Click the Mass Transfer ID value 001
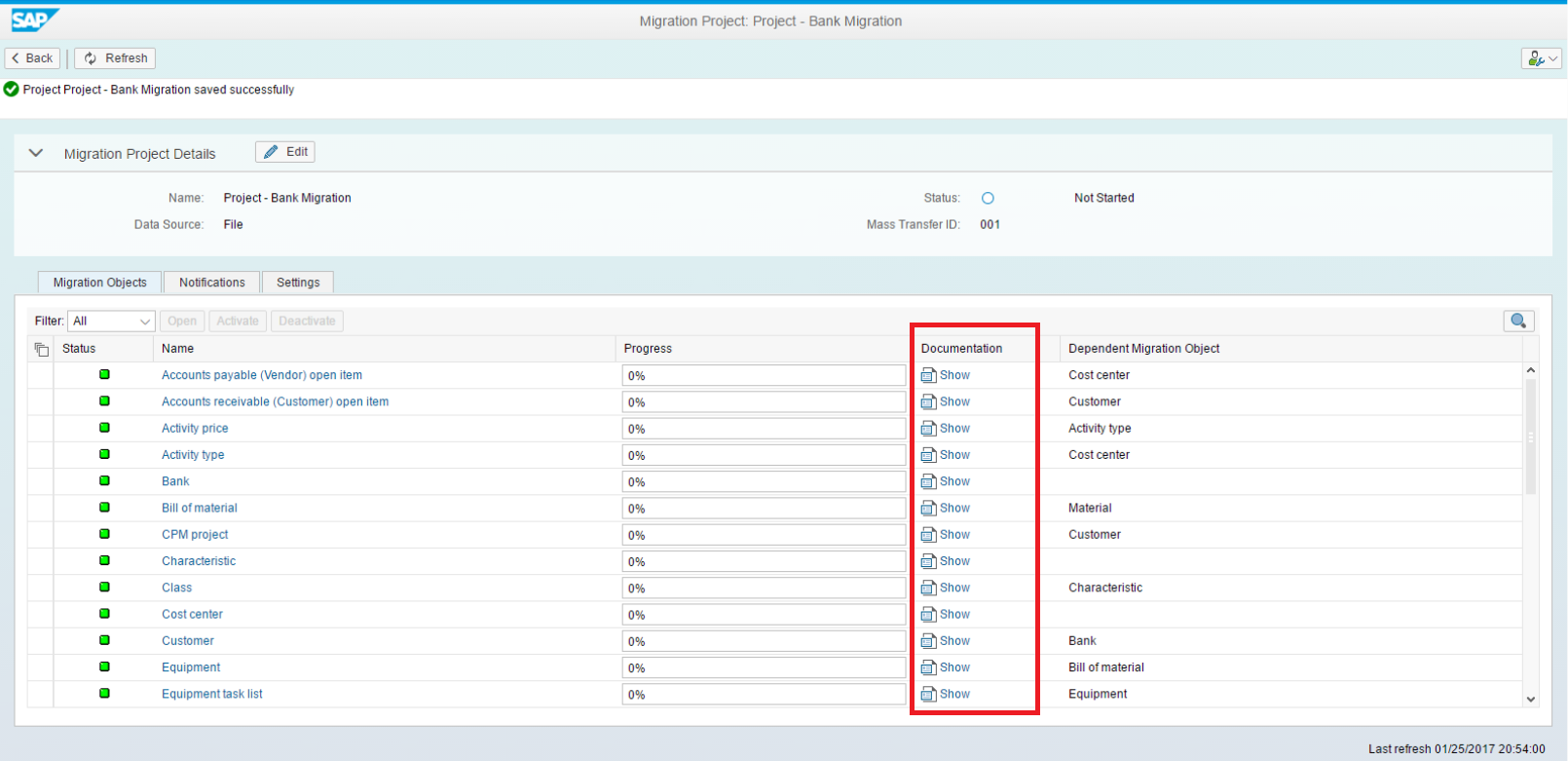The image size is (1568, 761). click(x=990, y=224)
